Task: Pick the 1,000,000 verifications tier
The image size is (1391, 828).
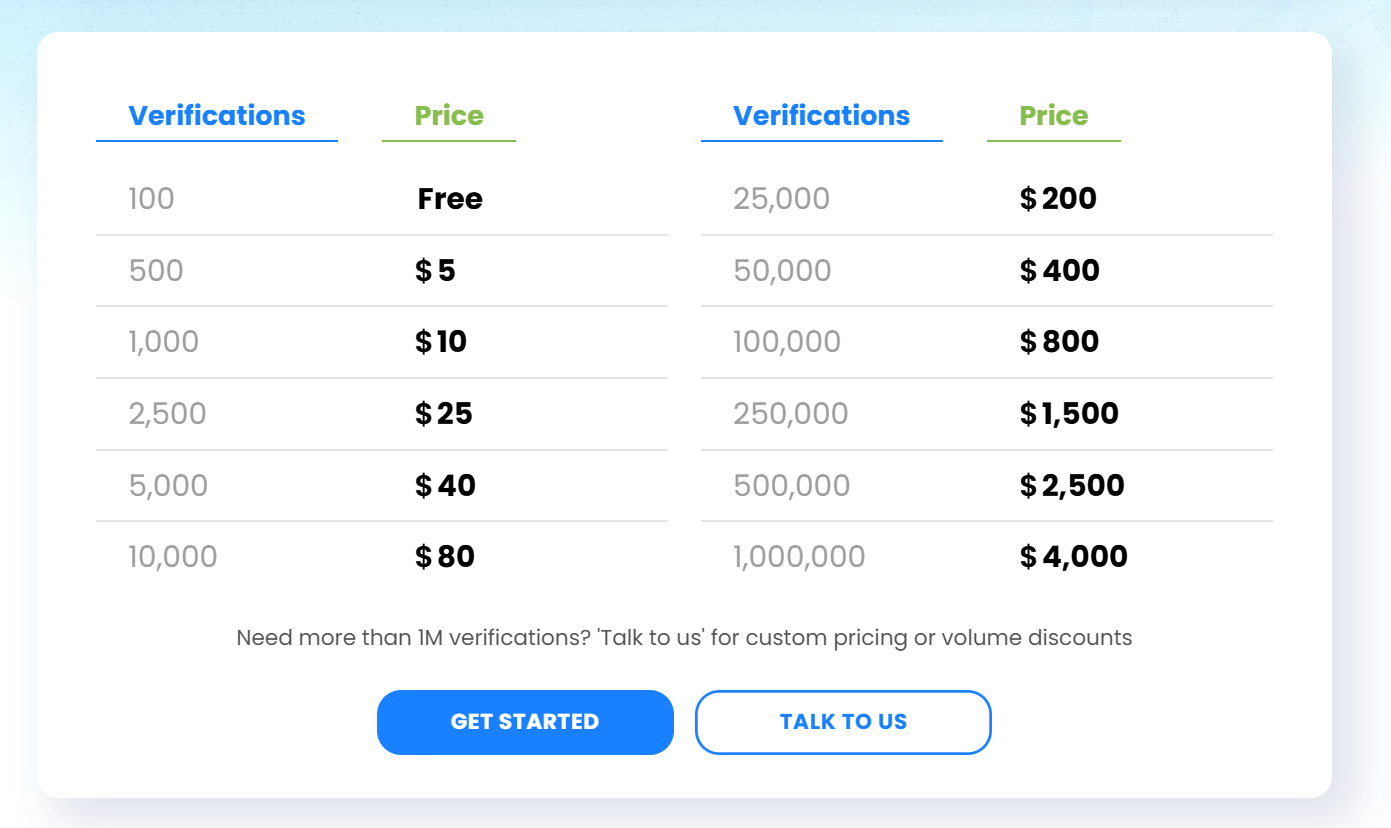Action: coord(799,557)
